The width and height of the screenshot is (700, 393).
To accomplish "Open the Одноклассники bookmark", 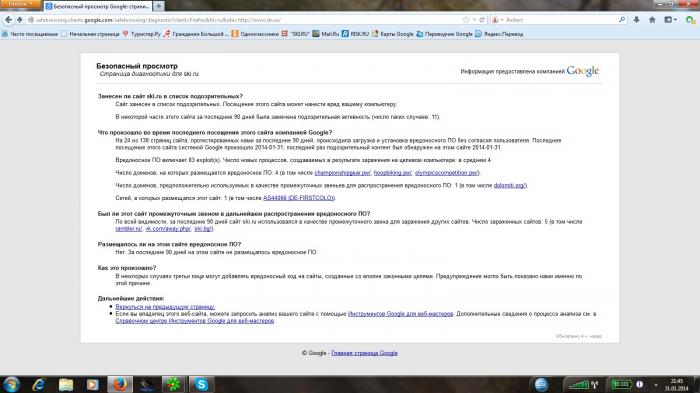I will click(x=255, y=33).
